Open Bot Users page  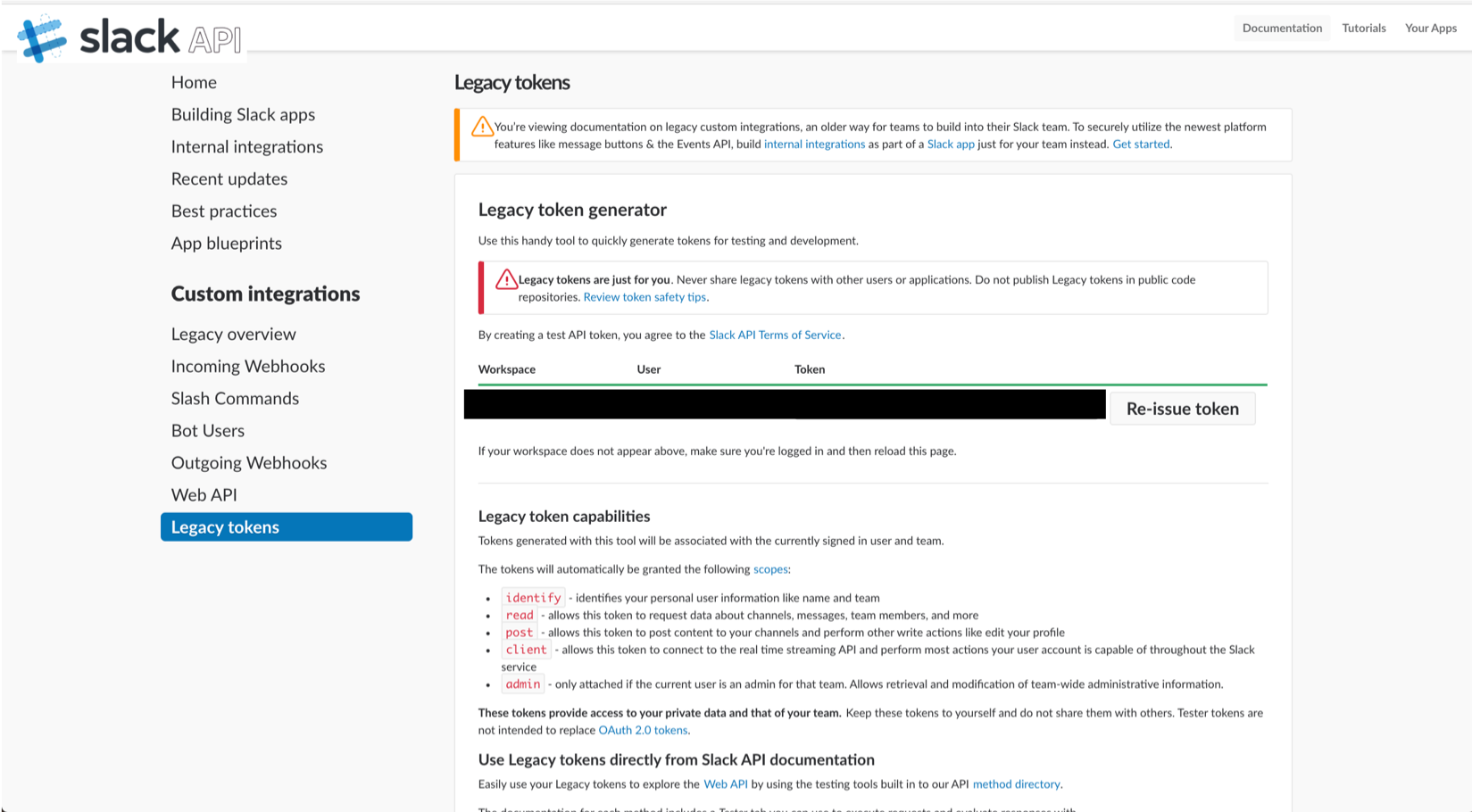coord(208,430)
